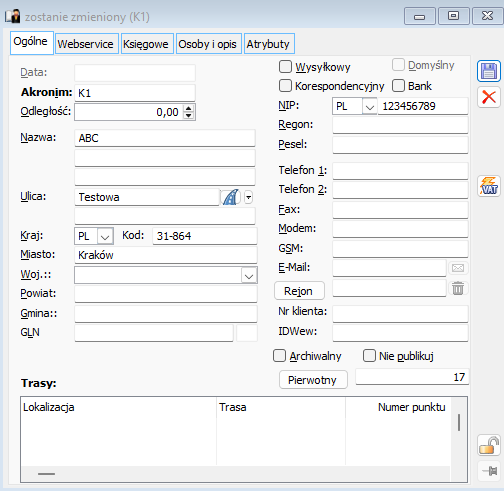Cancel changes with the red X icon
This screenshot has width=504, height=491.
click(488, 97)
